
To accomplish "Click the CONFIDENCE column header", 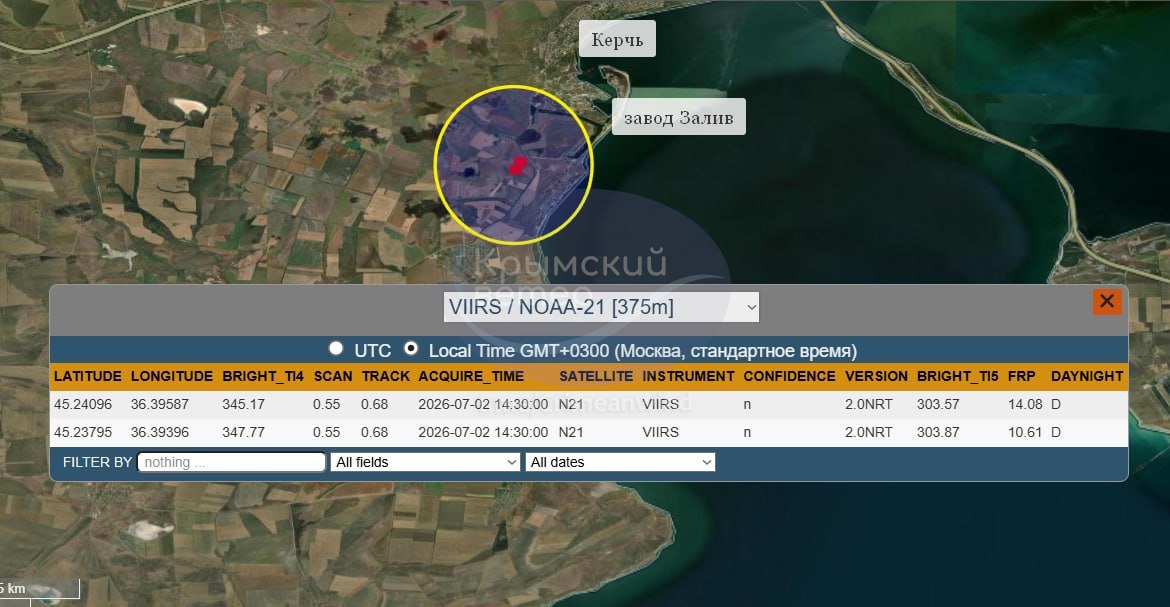I will pos(789,376).
